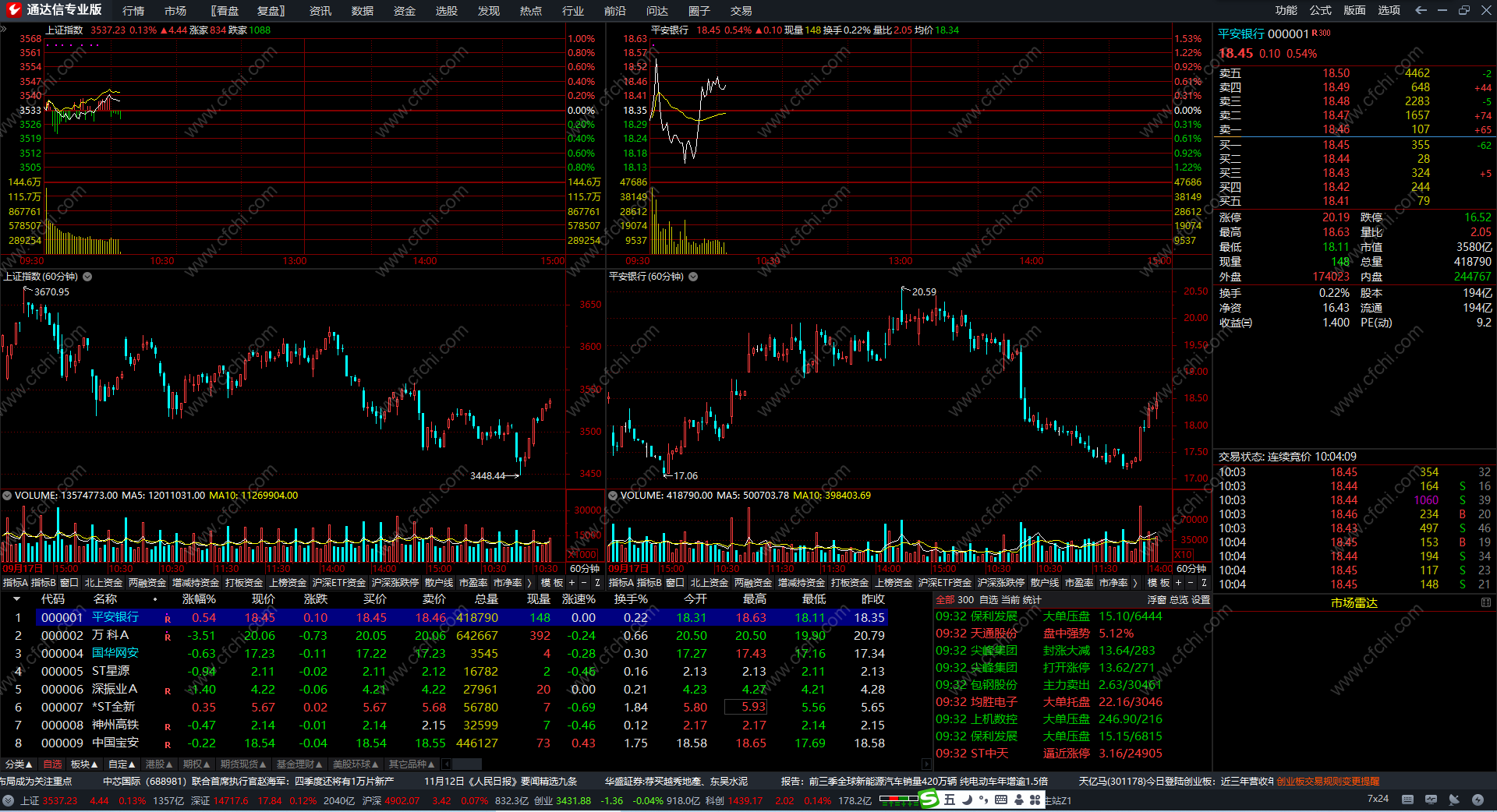The height and width of the screenshot is (812, 1497).
Task: Expand the 港股 category menu
Action: pyautogui.click(x=160, y=764)
